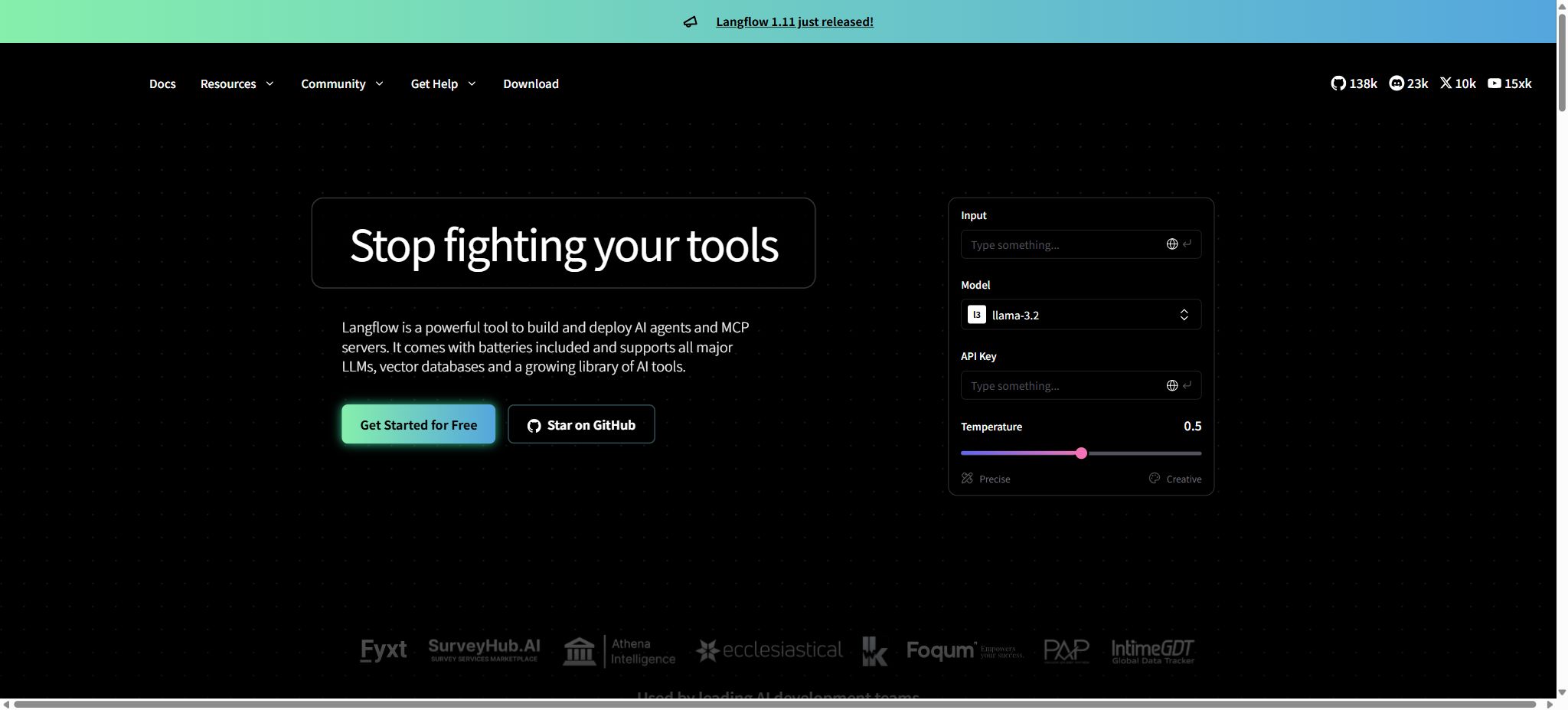Click the Temperature value 0.5
The width and height of the screenshot is (1568, 710).
[x=1192, y=426]
